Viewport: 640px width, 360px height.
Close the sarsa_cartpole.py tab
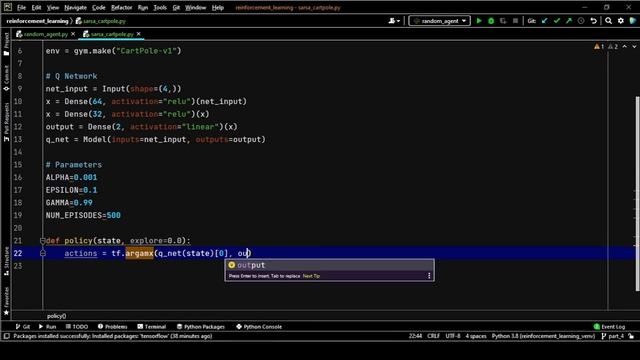(x=139, y=34)
